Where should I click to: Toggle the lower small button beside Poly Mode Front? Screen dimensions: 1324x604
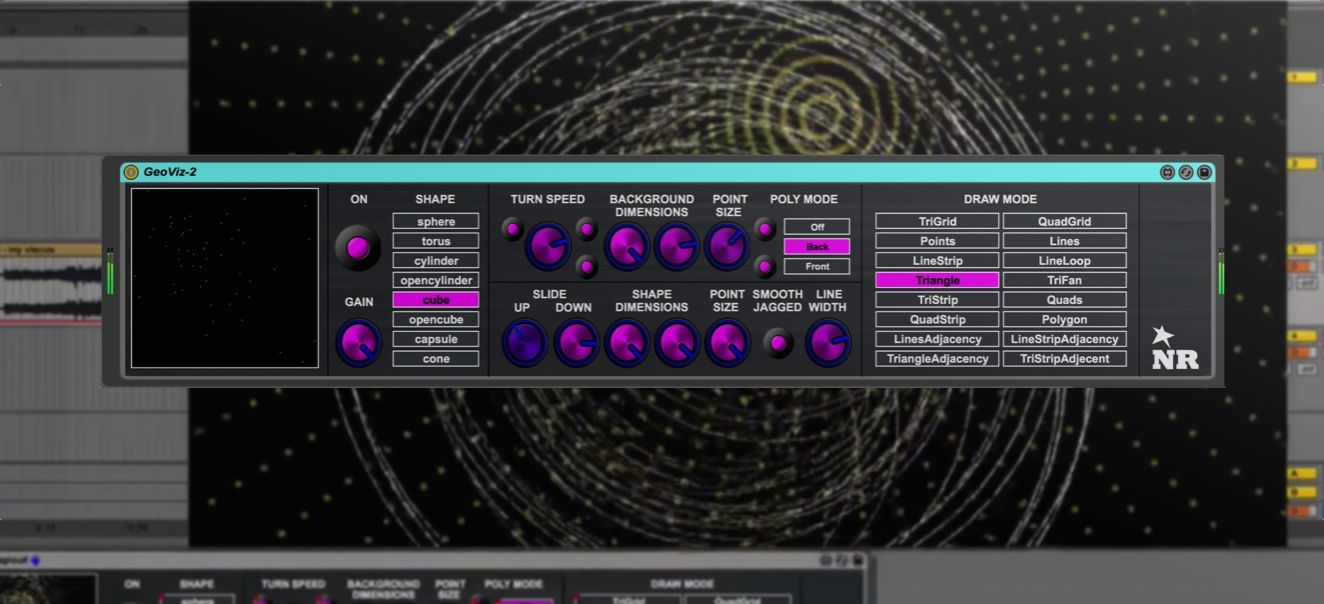coord(765,266)
